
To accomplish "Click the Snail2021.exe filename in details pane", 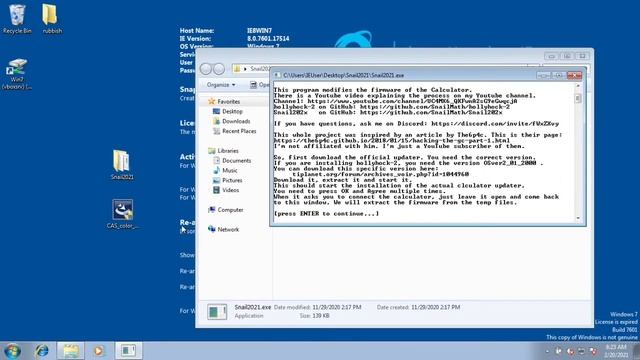I will point(253,307).
